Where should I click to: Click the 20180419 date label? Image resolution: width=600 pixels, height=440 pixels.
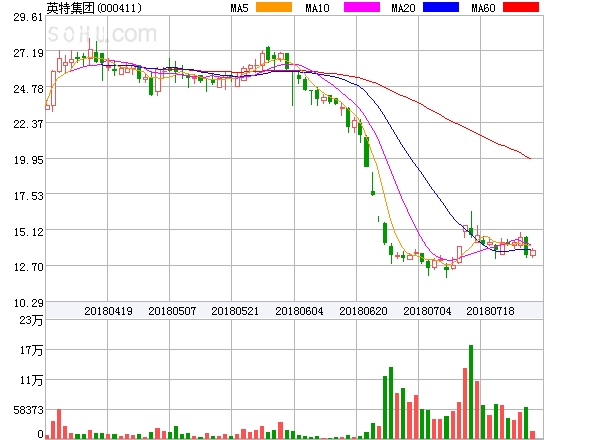tap(108, 311)
